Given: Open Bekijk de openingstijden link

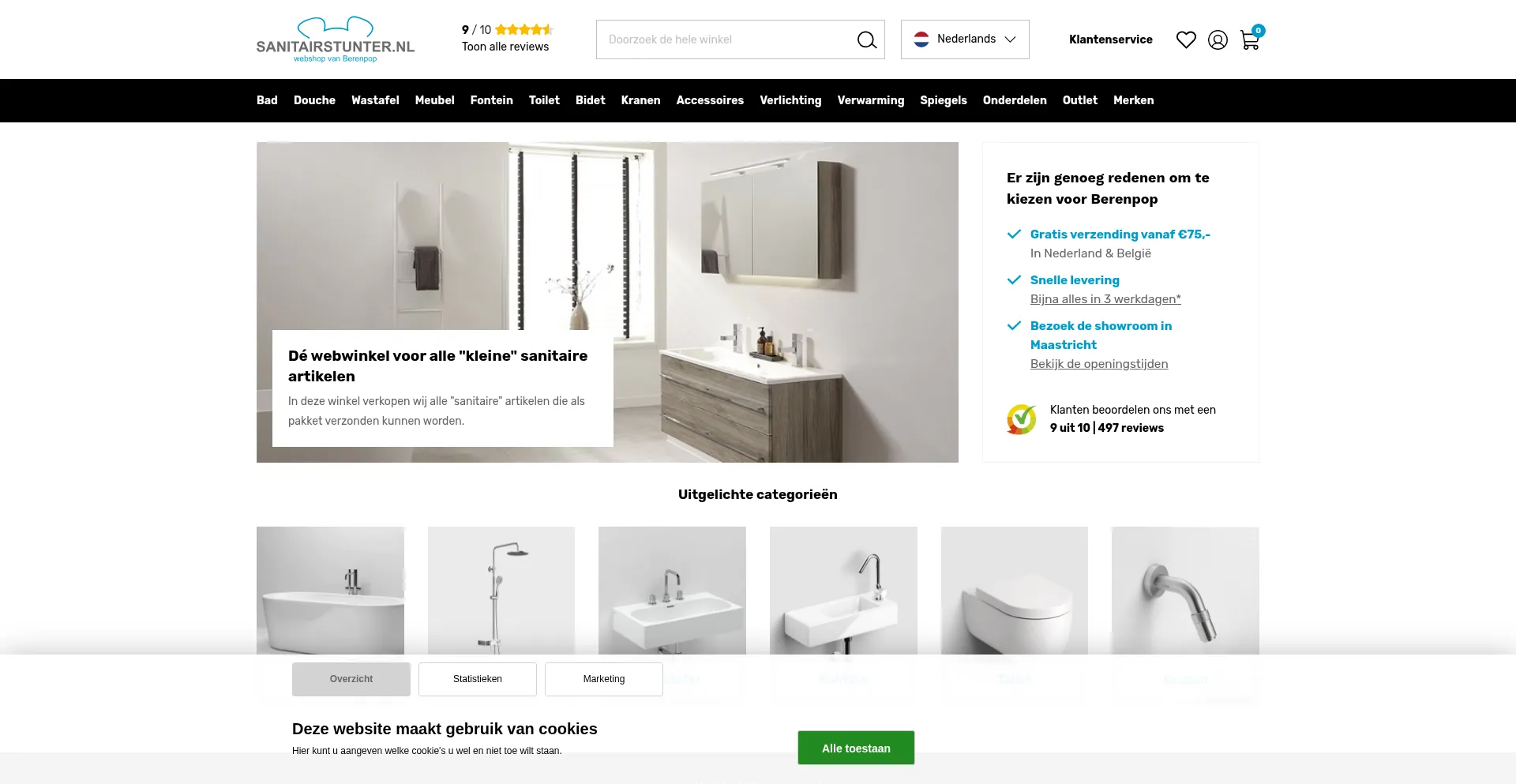Looking at the screenshot, I should (1099, 364).
